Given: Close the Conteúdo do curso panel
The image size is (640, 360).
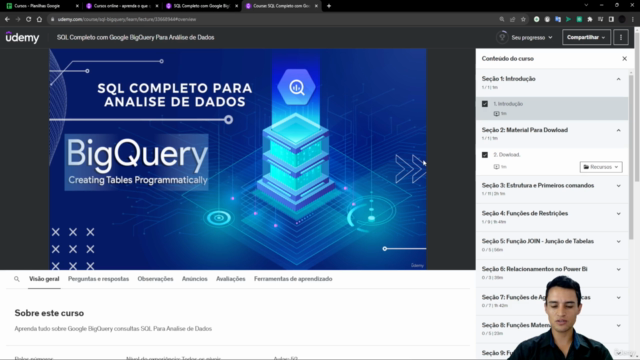Looking at the screenshot, I should 624,58.
